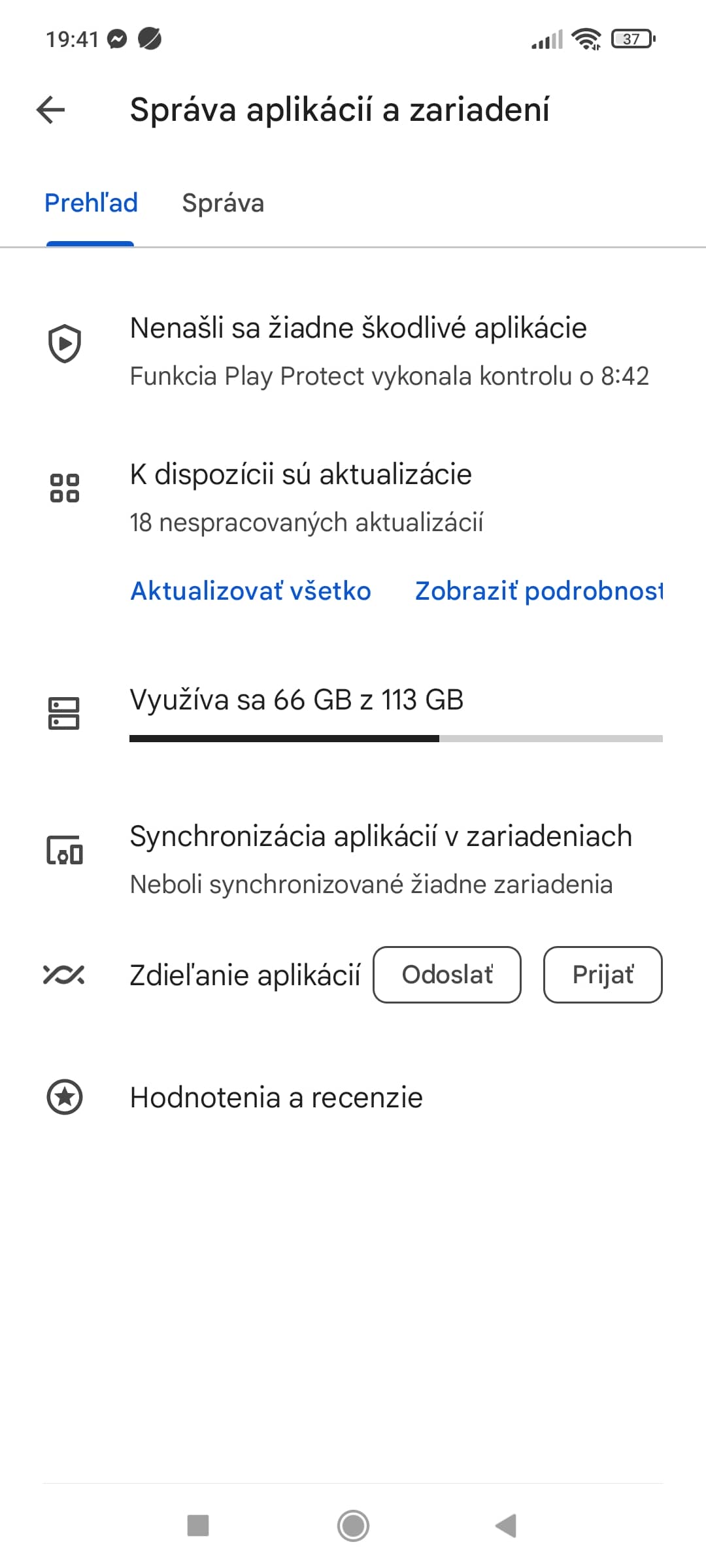The width and height of the screenshot is (706, 1568).
Task: Switch to the Správa tab
Action: click(x=223, y=203)
